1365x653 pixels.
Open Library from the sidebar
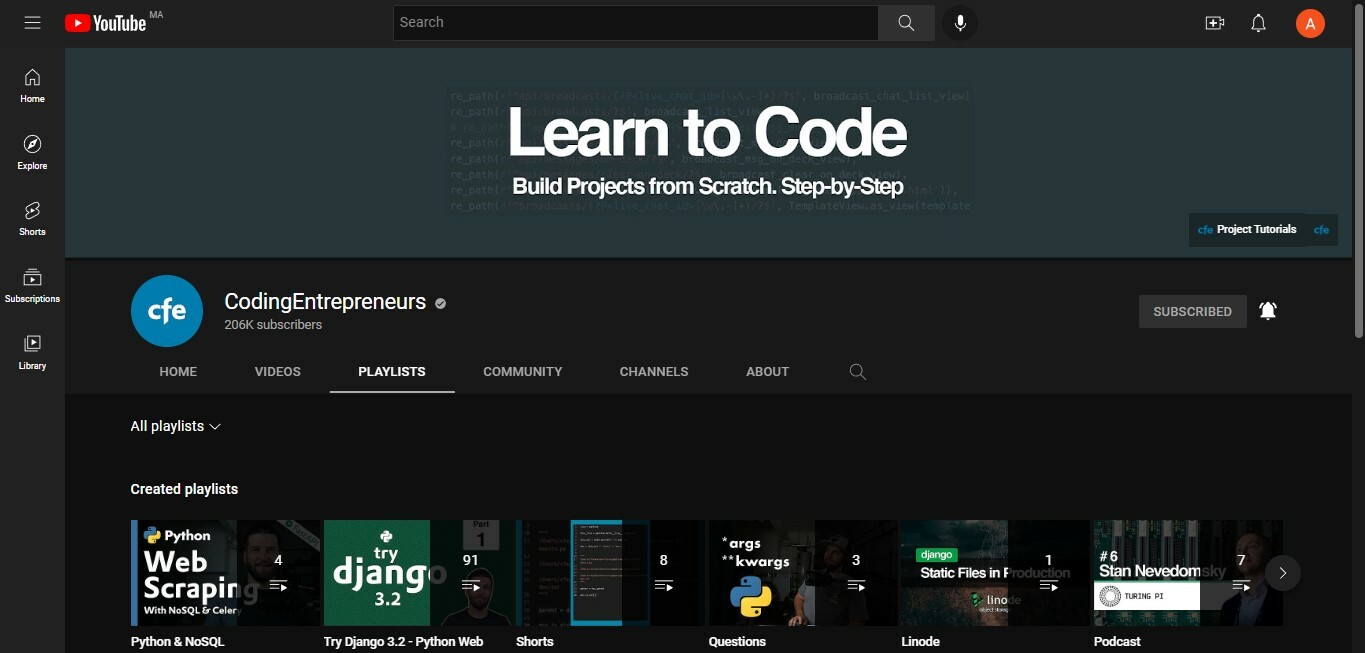coord(31,352)
